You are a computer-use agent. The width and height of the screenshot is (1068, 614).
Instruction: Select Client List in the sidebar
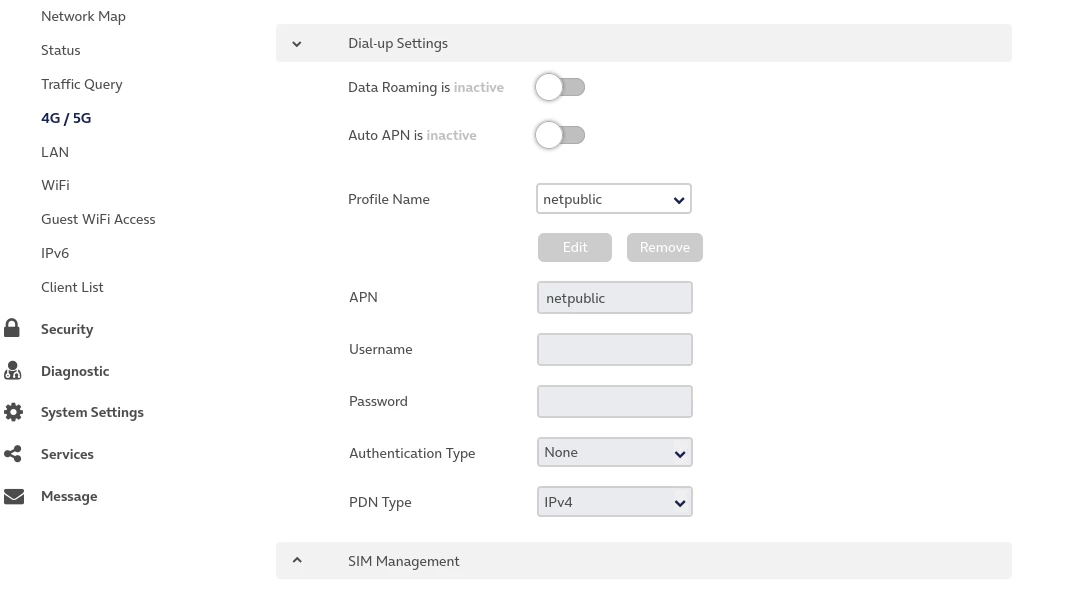[72, 287]
